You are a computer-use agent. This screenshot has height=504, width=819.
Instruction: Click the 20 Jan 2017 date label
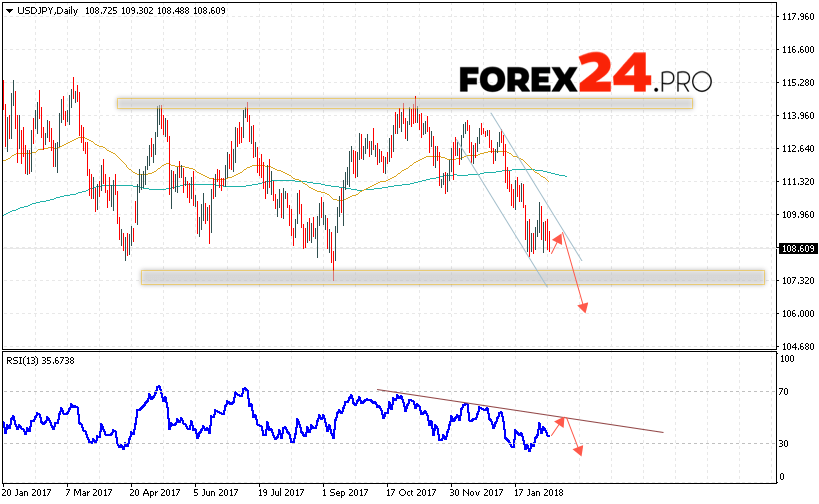(x=28, y=492)
